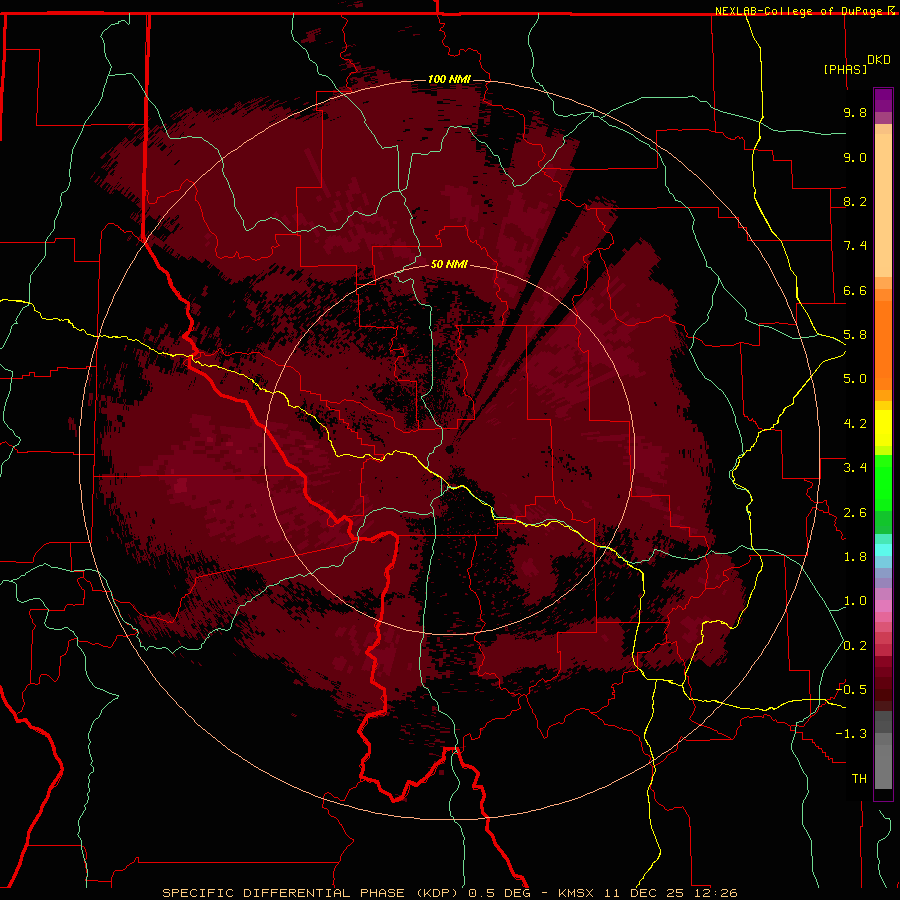The width and height of the screenshot is (900, 900).
Task: Click the 9.0 value on the color scale
Action: point(855,157)
